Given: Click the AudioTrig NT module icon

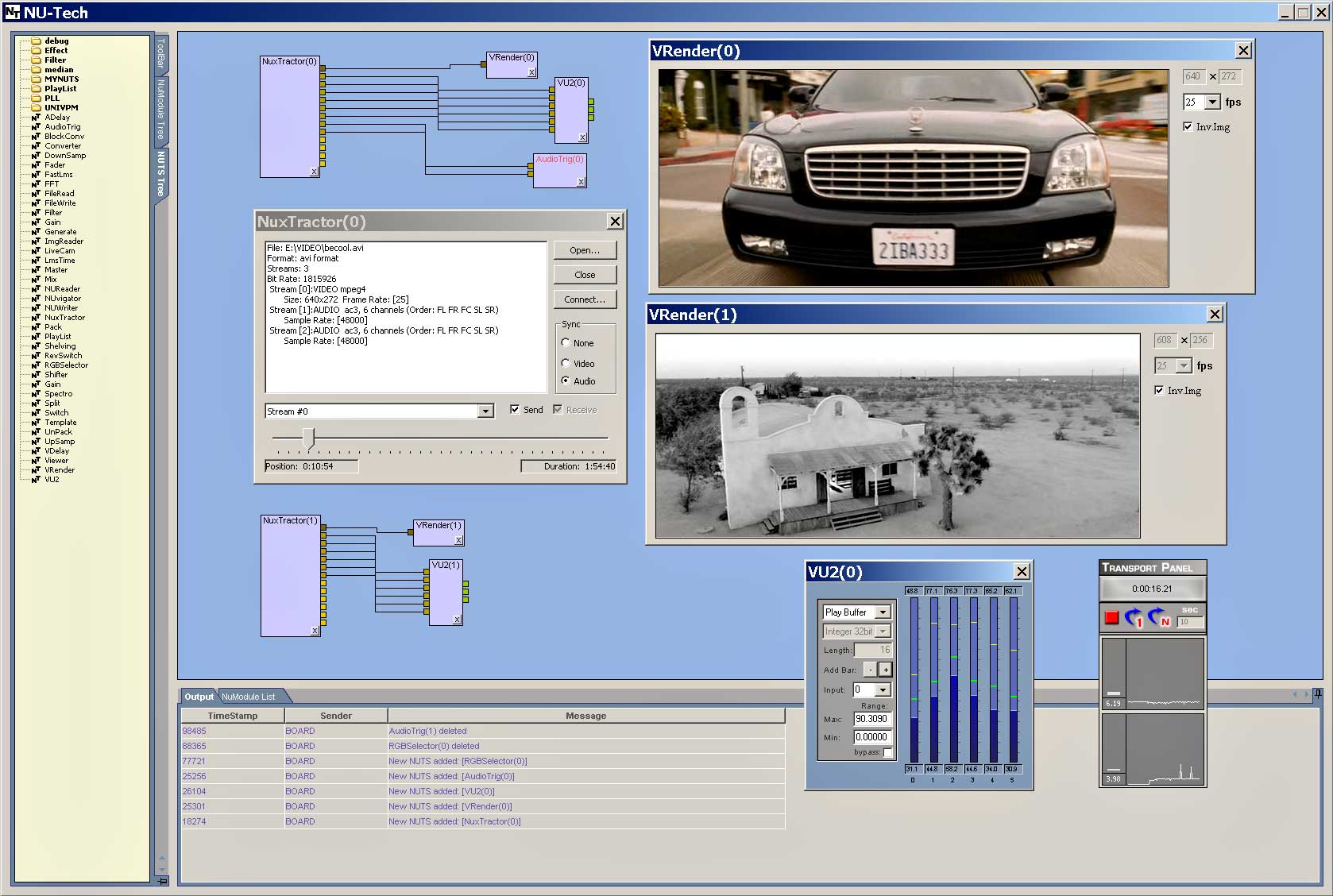Looking at the screenshot, I should click(36, 127).
